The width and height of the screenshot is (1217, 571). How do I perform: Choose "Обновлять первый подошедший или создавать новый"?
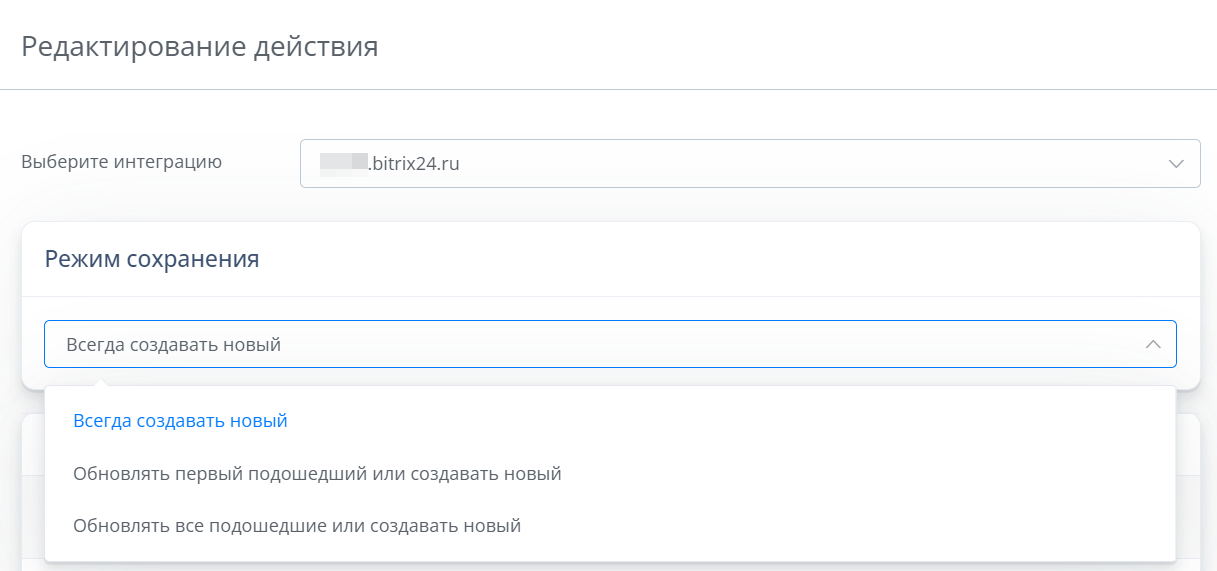click(x=317, y=473)
